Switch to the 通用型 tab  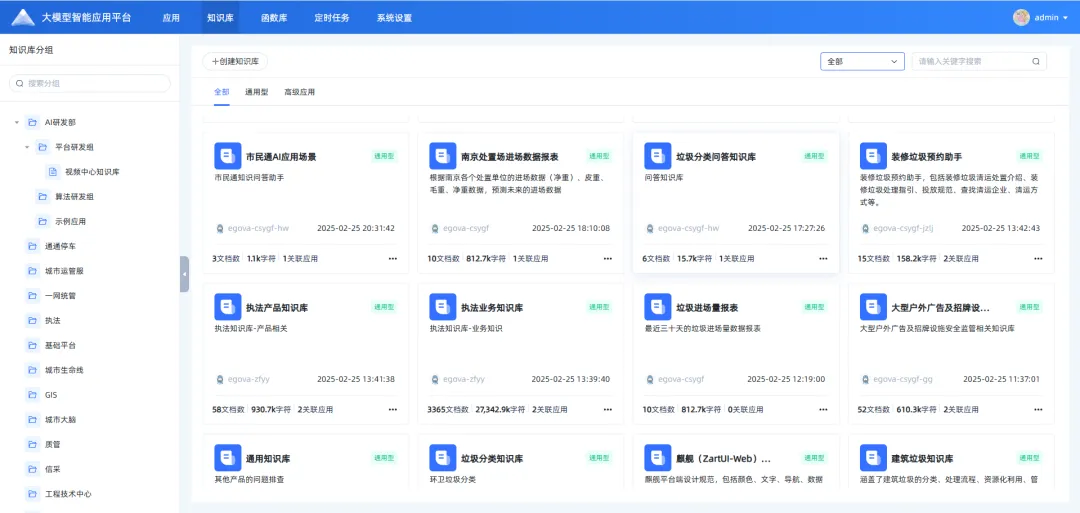click(256, 92)
